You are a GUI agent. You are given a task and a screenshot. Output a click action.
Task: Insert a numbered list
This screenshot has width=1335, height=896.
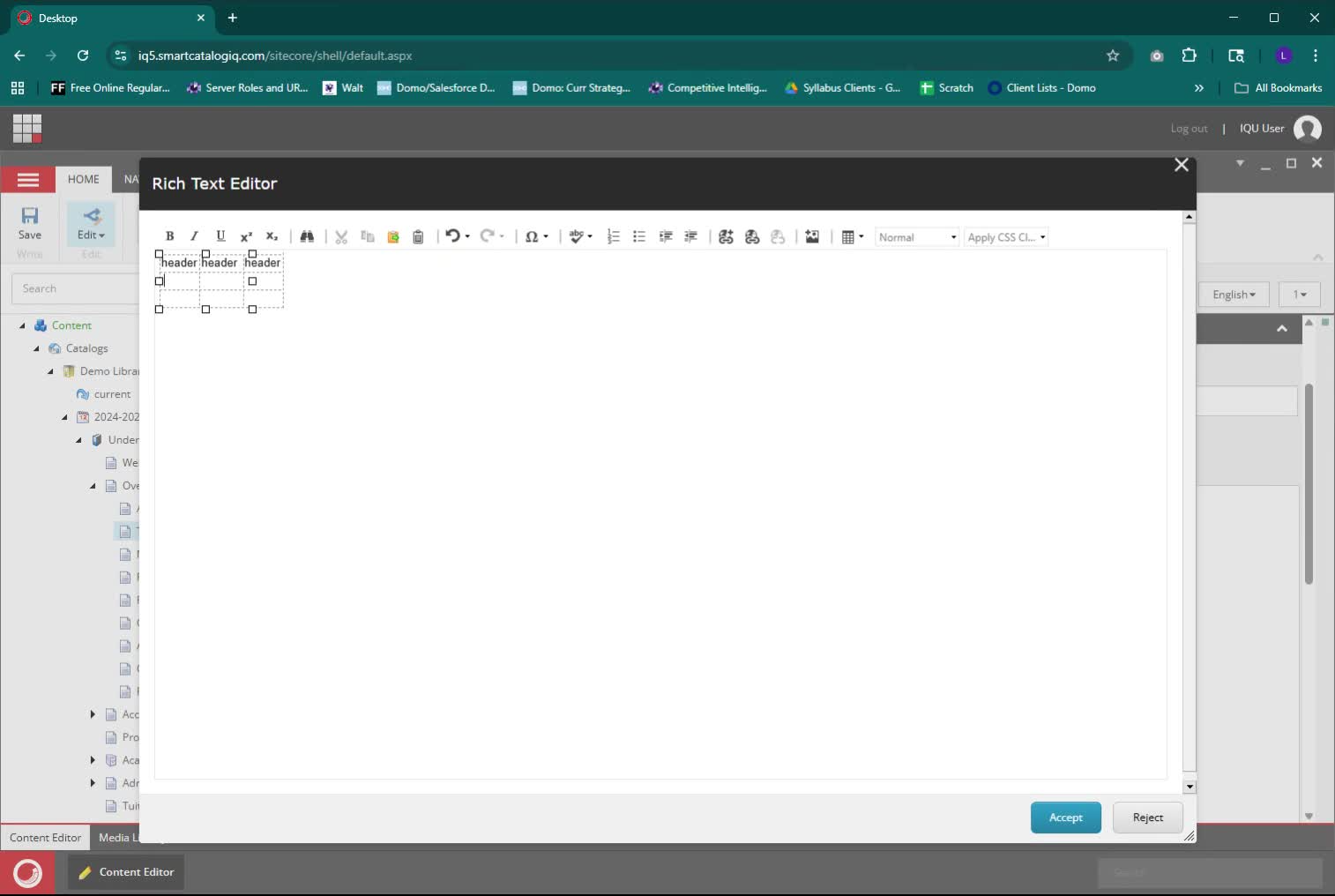pos(614,236)
